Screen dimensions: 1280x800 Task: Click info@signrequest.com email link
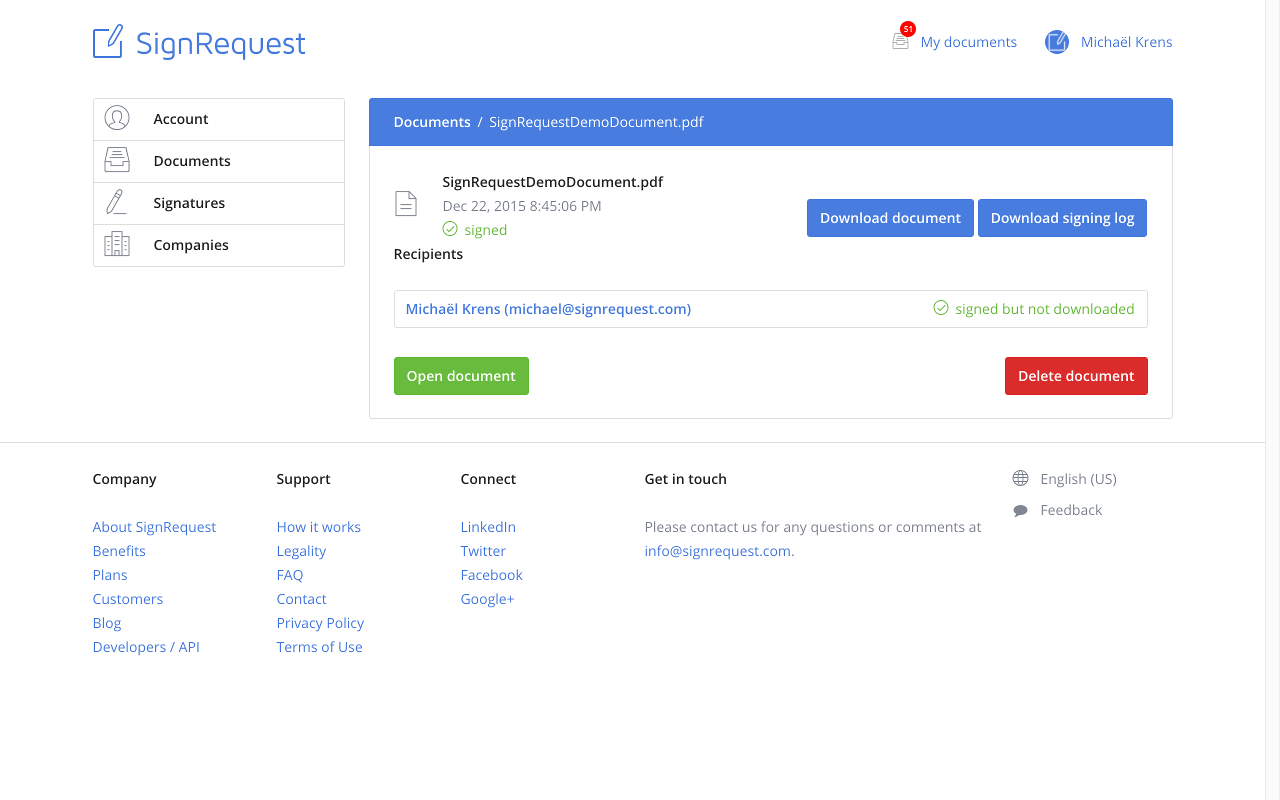pyautogui.click(x=717, y=551)
